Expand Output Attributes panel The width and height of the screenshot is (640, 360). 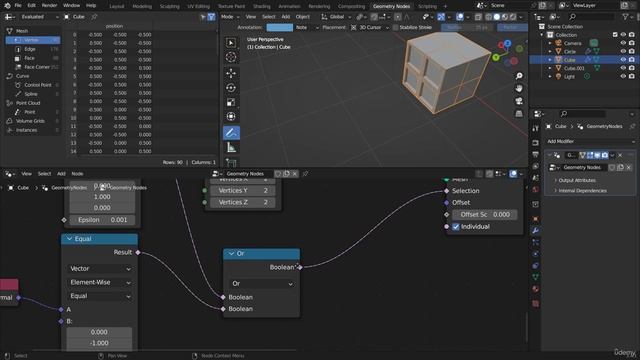tap(577, 180)
